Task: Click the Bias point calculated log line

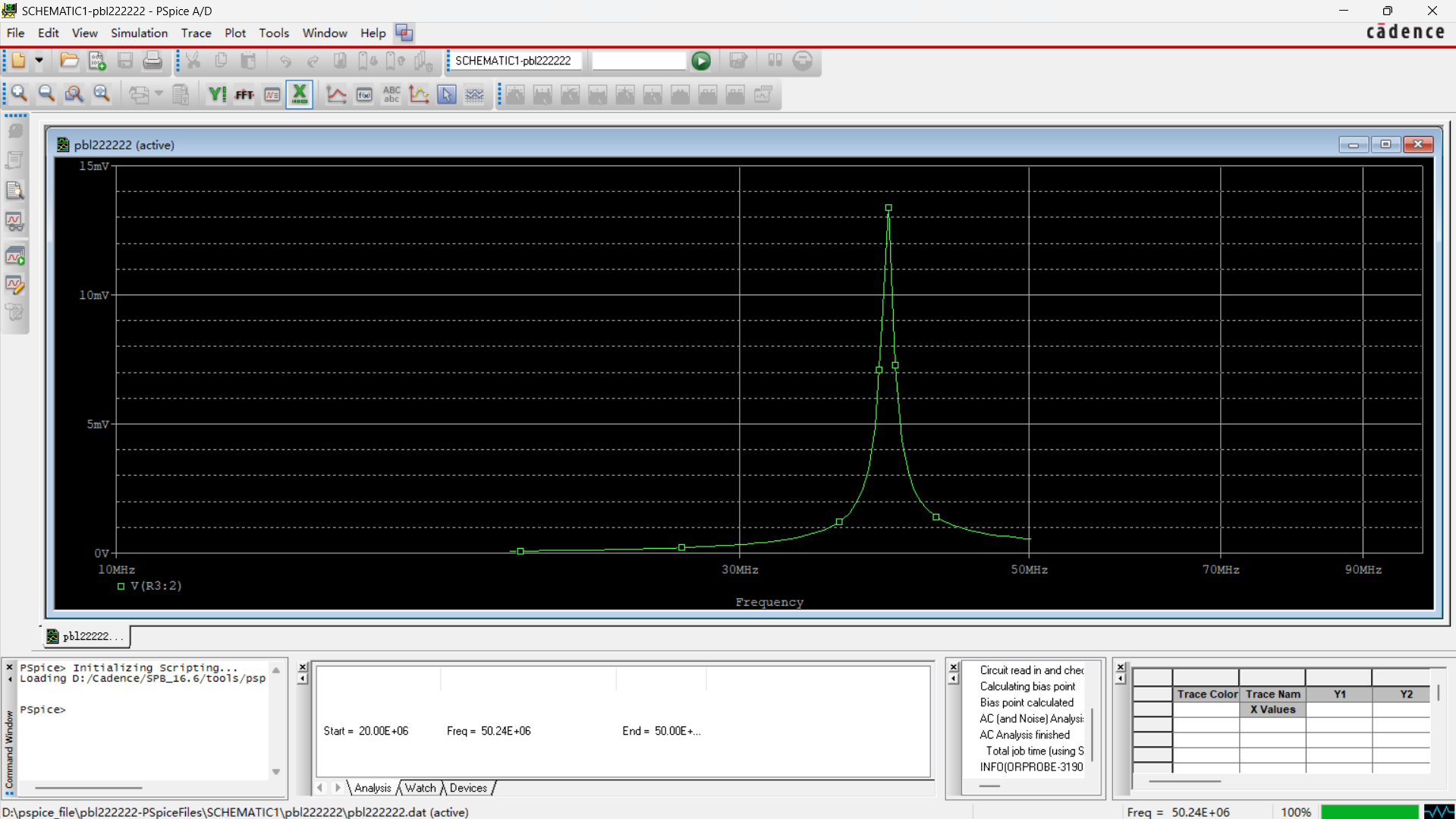Action: click(1027, 703)
